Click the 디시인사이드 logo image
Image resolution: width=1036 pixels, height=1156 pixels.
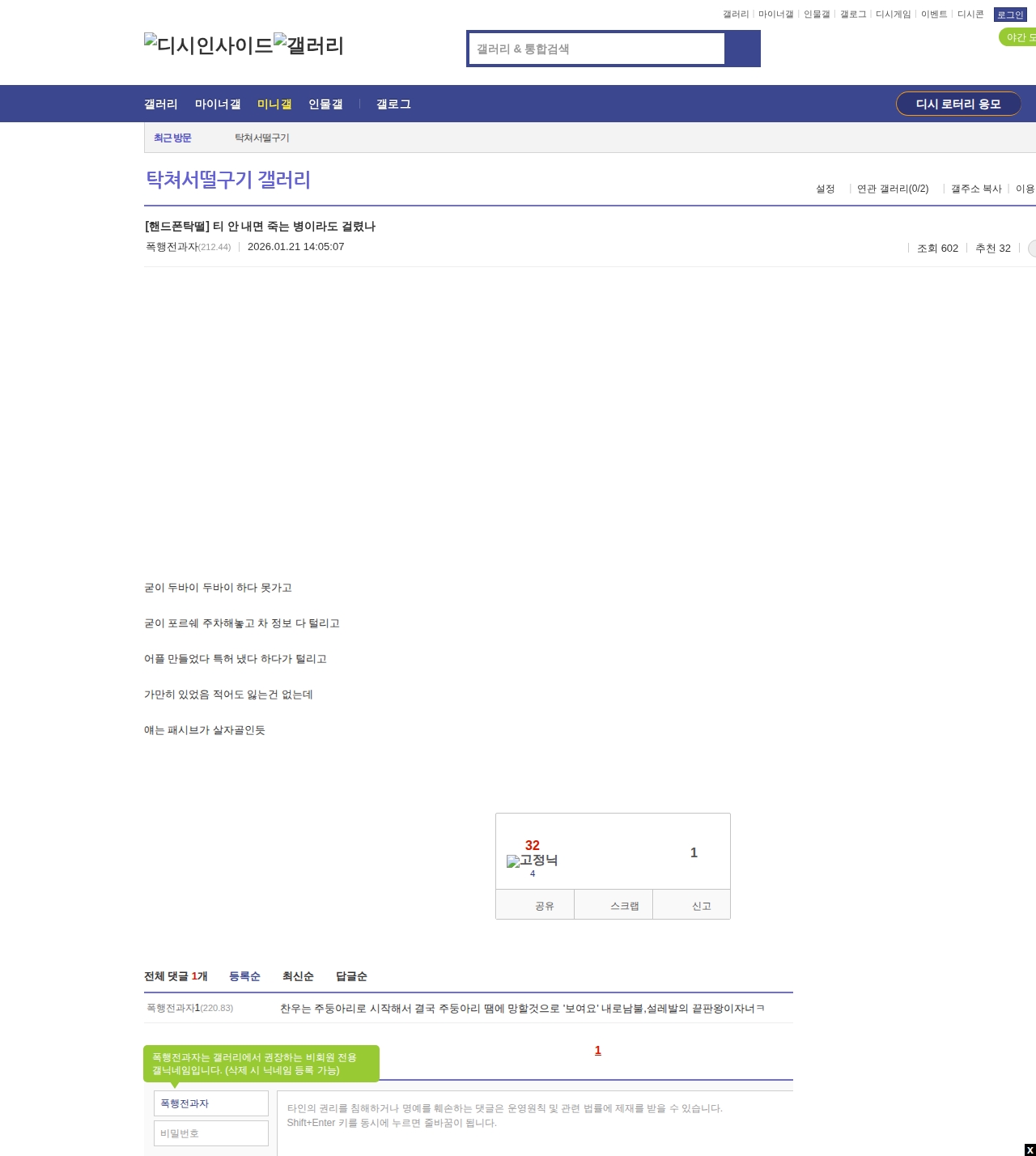pos(208,45)
